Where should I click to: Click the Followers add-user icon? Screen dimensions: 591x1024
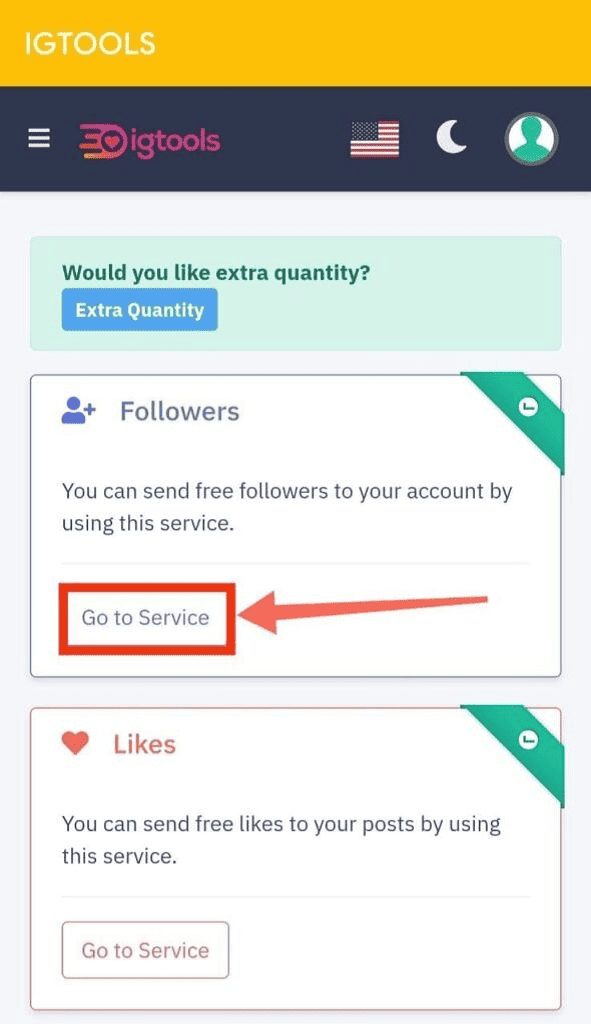[79, 411]
